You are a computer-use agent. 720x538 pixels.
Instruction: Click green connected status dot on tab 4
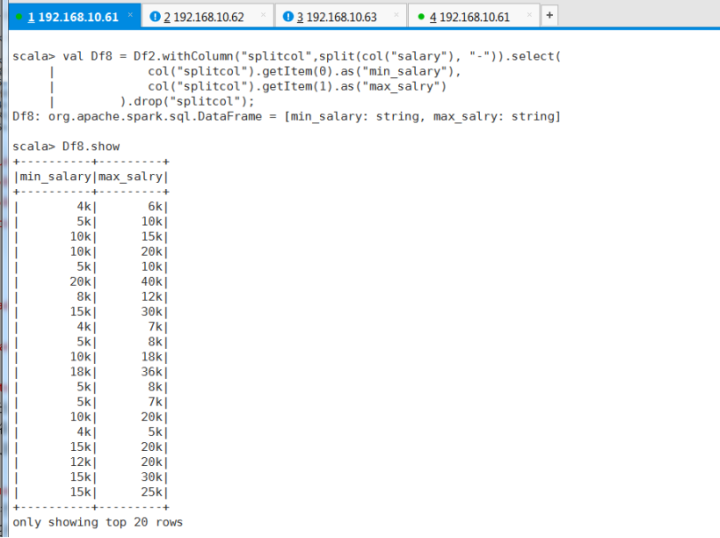point(421,17)
